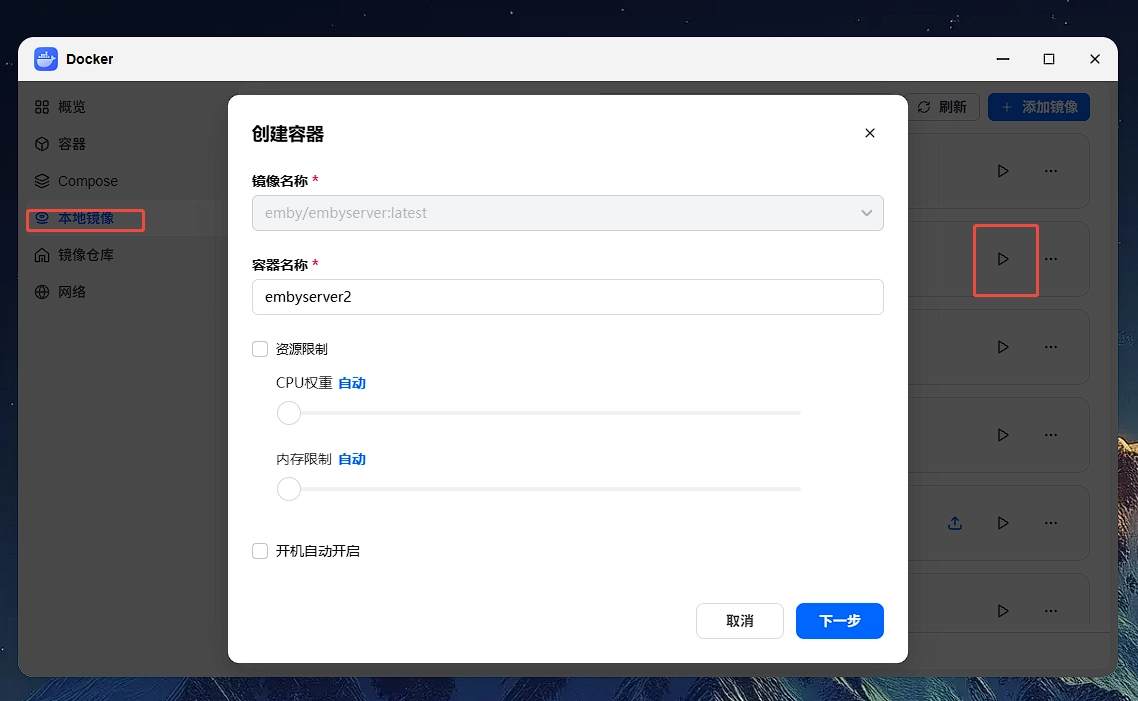Screen dimensions: 1138x701
Task: Close the 创建容器 dialog
Action: pos(869,133)
